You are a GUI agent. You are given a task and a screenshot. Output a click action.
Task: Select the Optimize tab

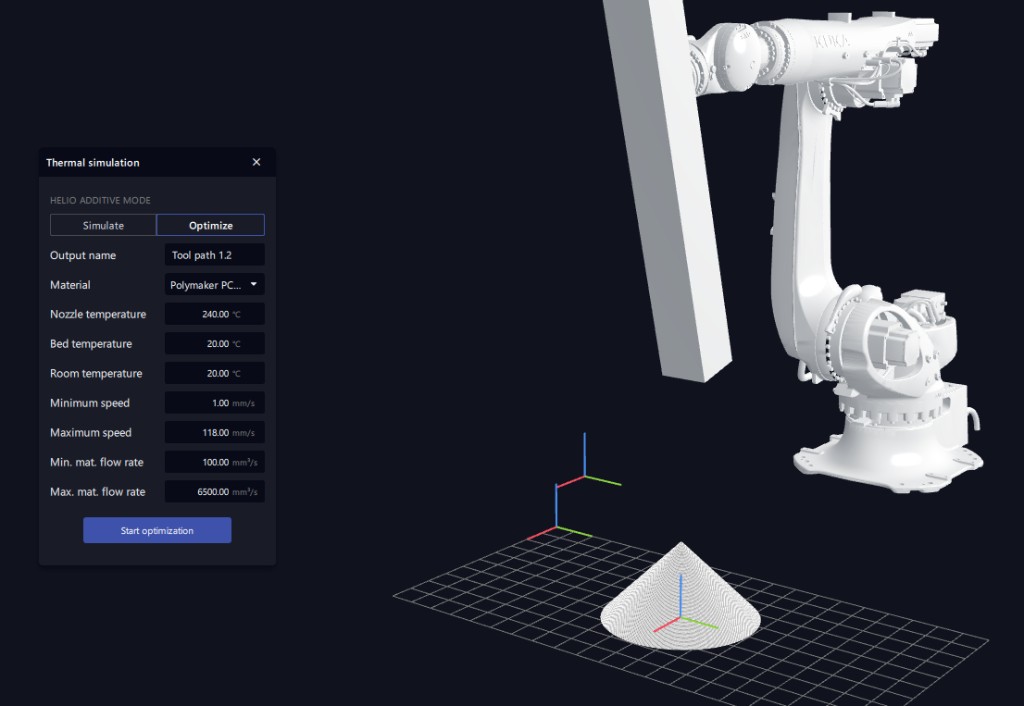click(x=210, y=225)
